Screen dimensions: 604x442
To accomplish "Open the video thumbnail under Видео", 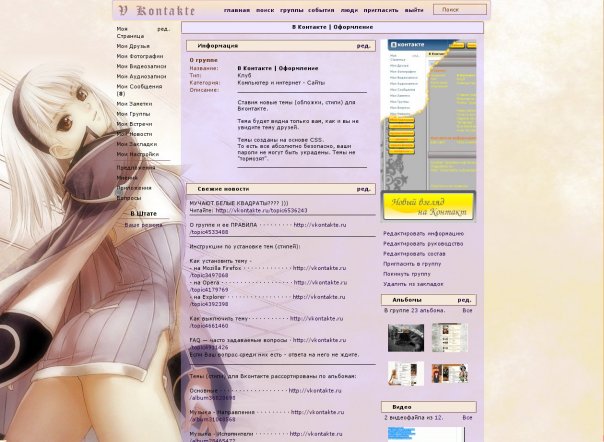I will point(426,434).
